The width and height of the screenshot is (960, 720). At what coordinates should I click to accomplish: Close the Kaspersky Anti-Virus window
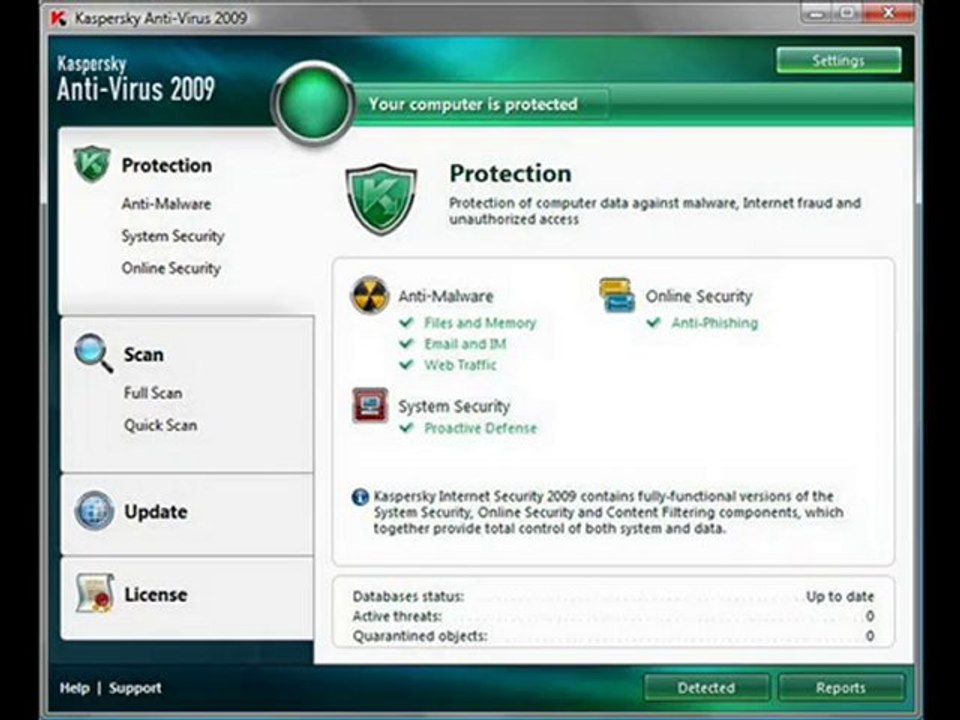889,13
